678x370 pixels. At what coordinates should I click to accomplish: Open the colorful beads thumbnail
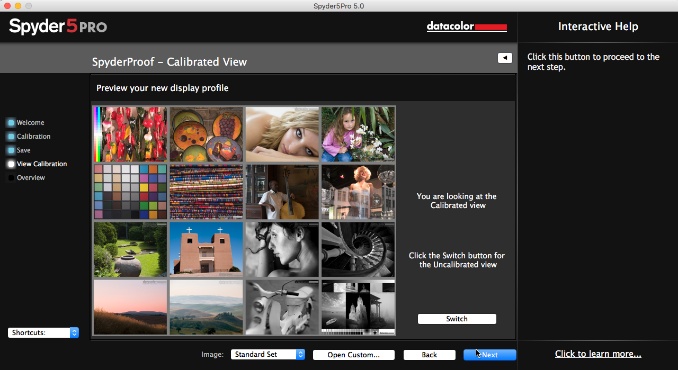(x=206, y=191)
